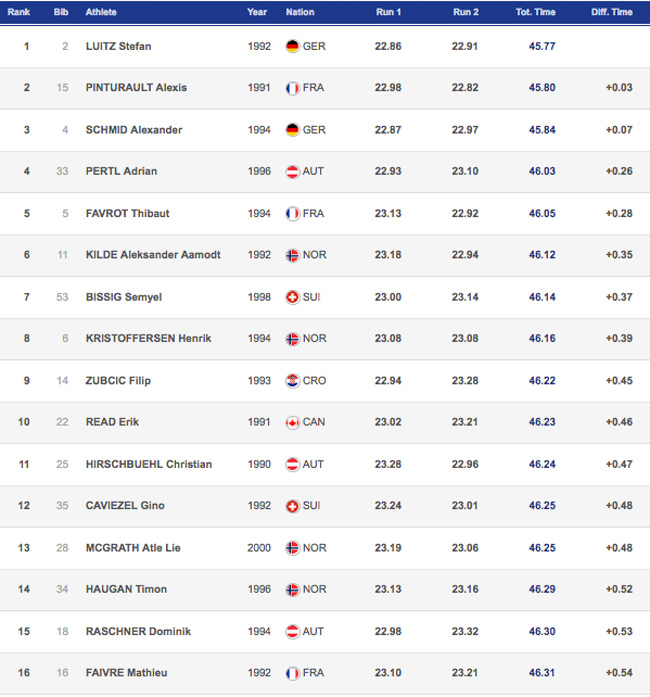Image resolution: width=650 pixels, height=697 pixels.
Task: Click the Swiss flag beside BISSIG Semyel
Action: tap(292, 297)
